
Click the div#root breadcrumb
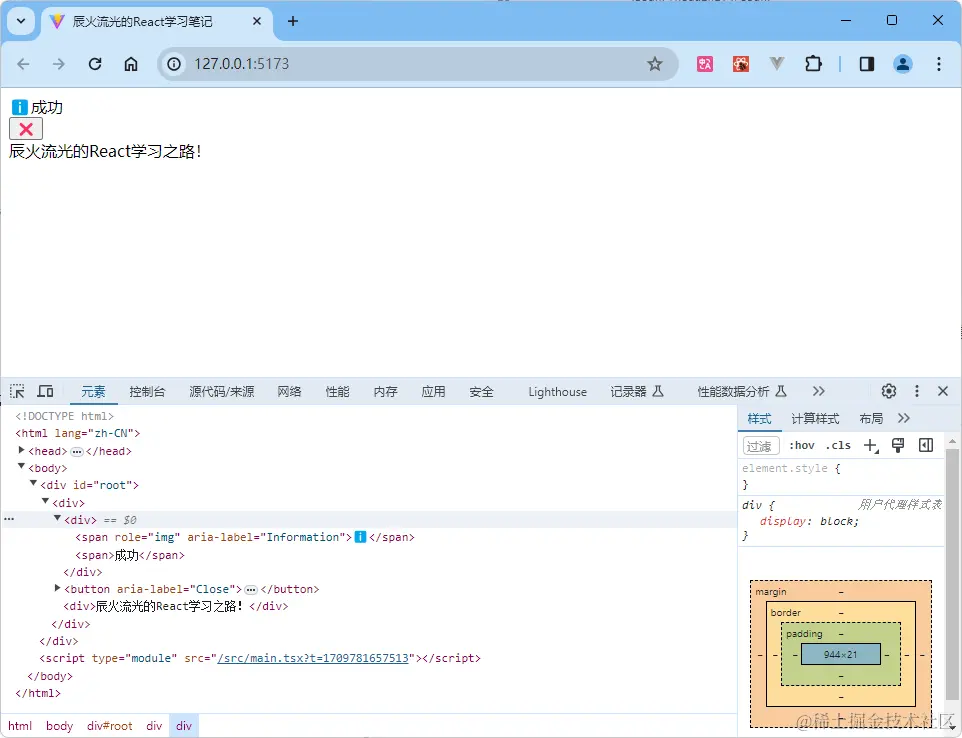[x=109, y=726]
